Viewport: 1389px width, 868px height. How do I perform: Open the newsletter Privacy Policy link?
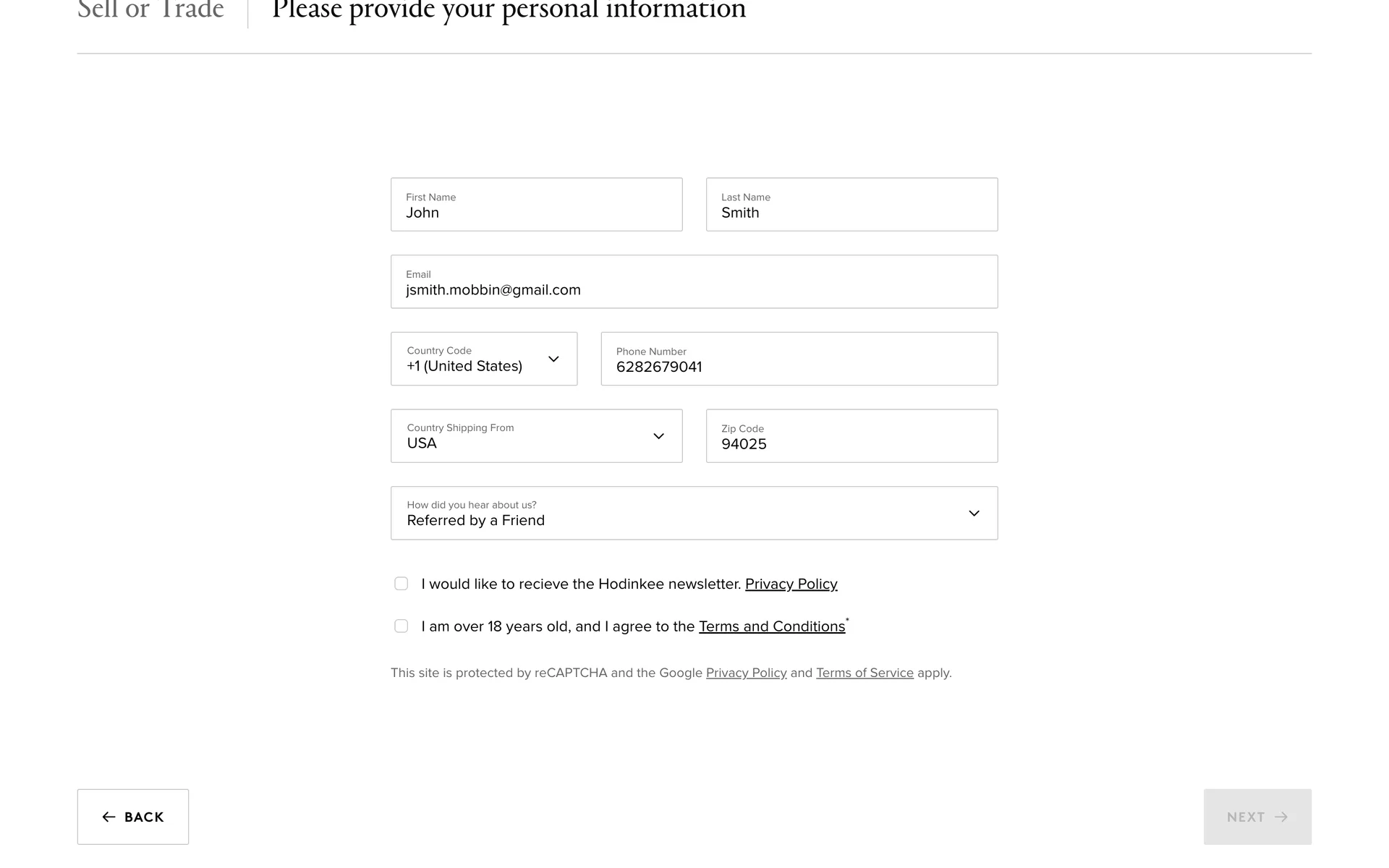[x=791, y=584]
